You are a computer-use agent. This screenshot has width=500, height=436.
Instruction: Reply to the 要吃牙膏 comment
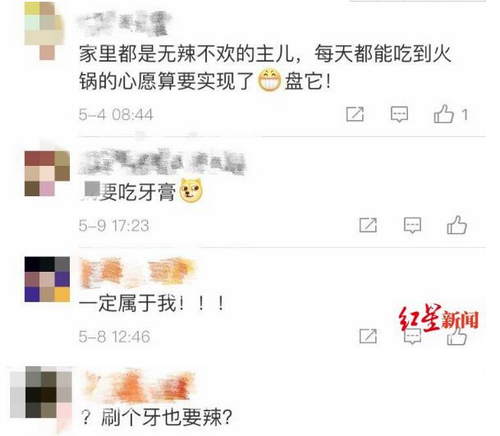click(412, 225)
